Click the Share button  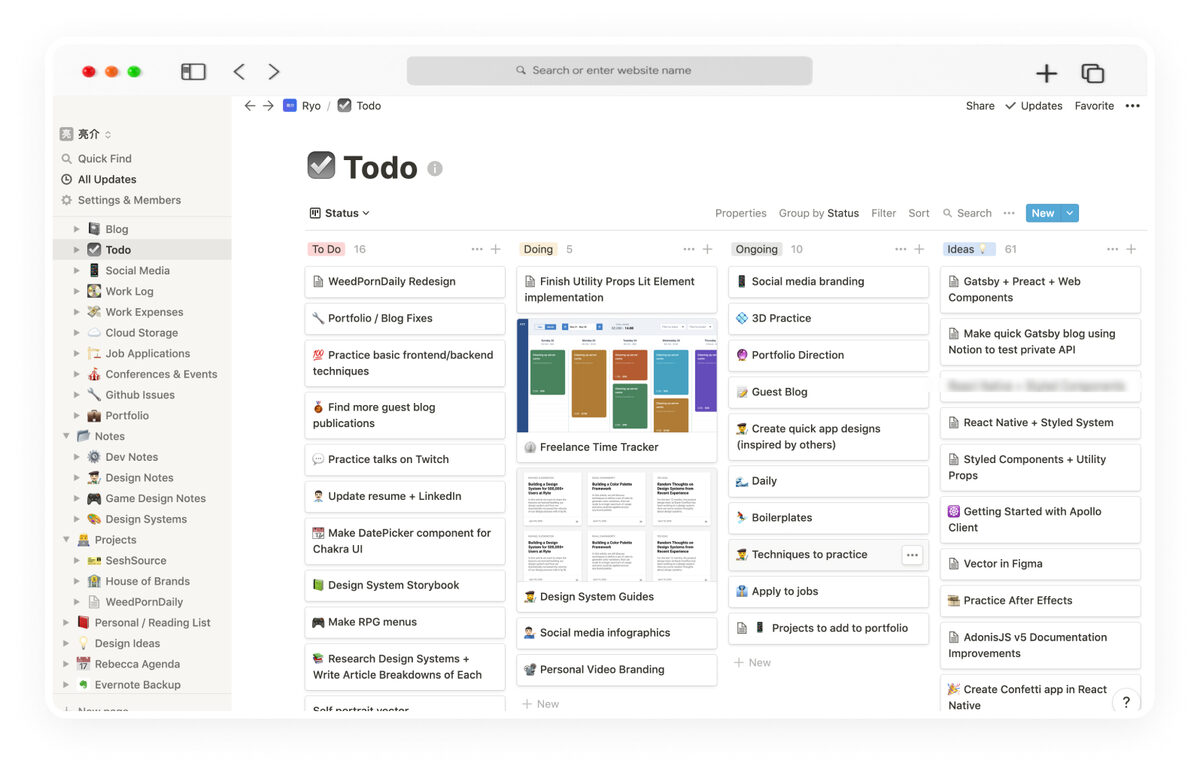[x=980, y=106]
